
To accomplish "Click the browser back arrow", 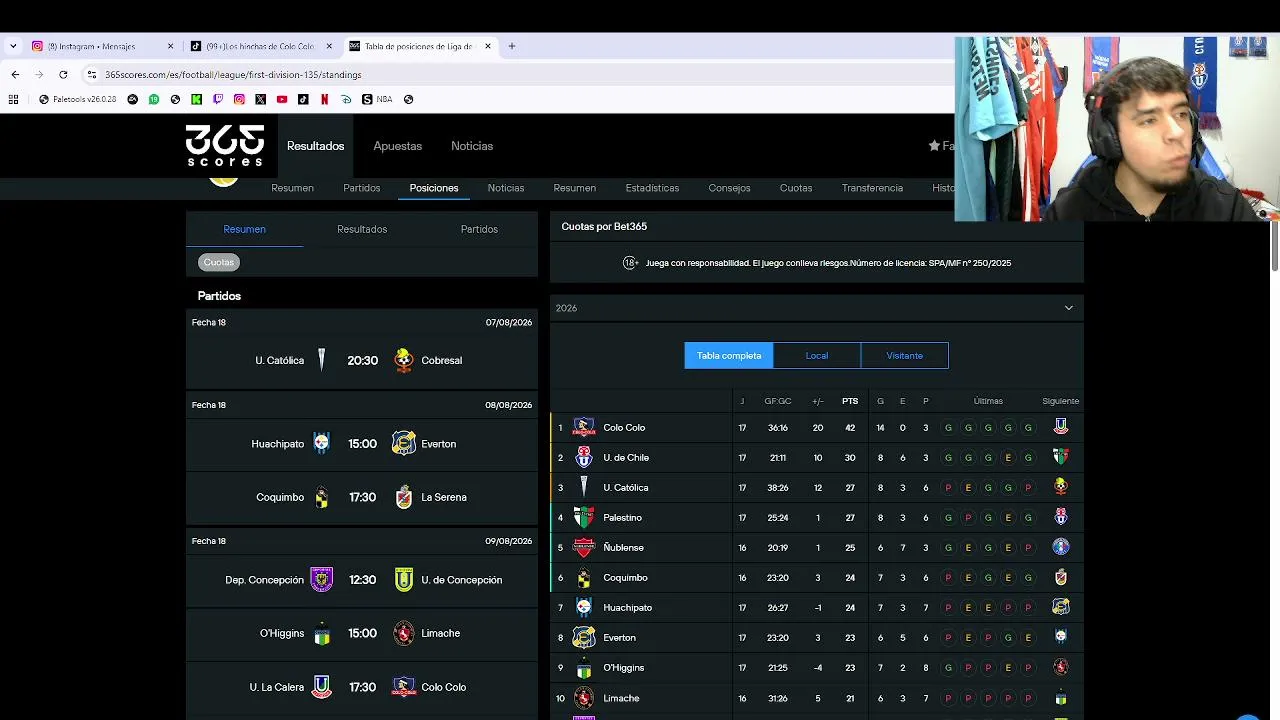I will coord(15,75).
